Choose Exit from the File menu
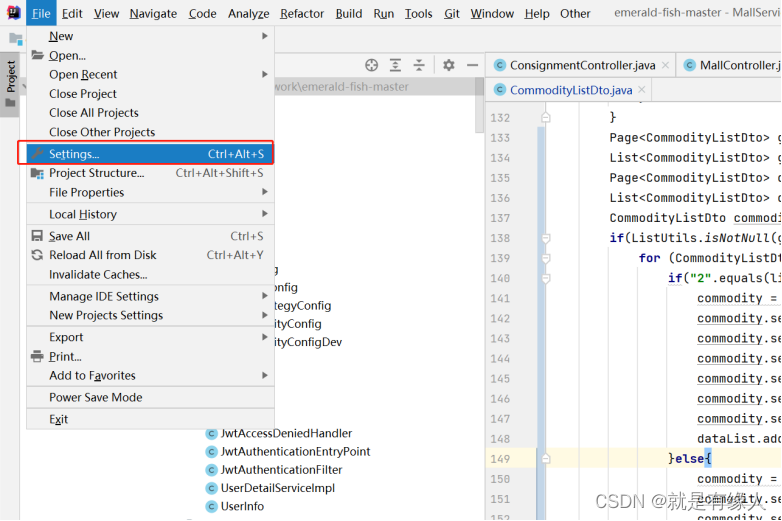This screenshot has height=521, width=782. (150, 419)
